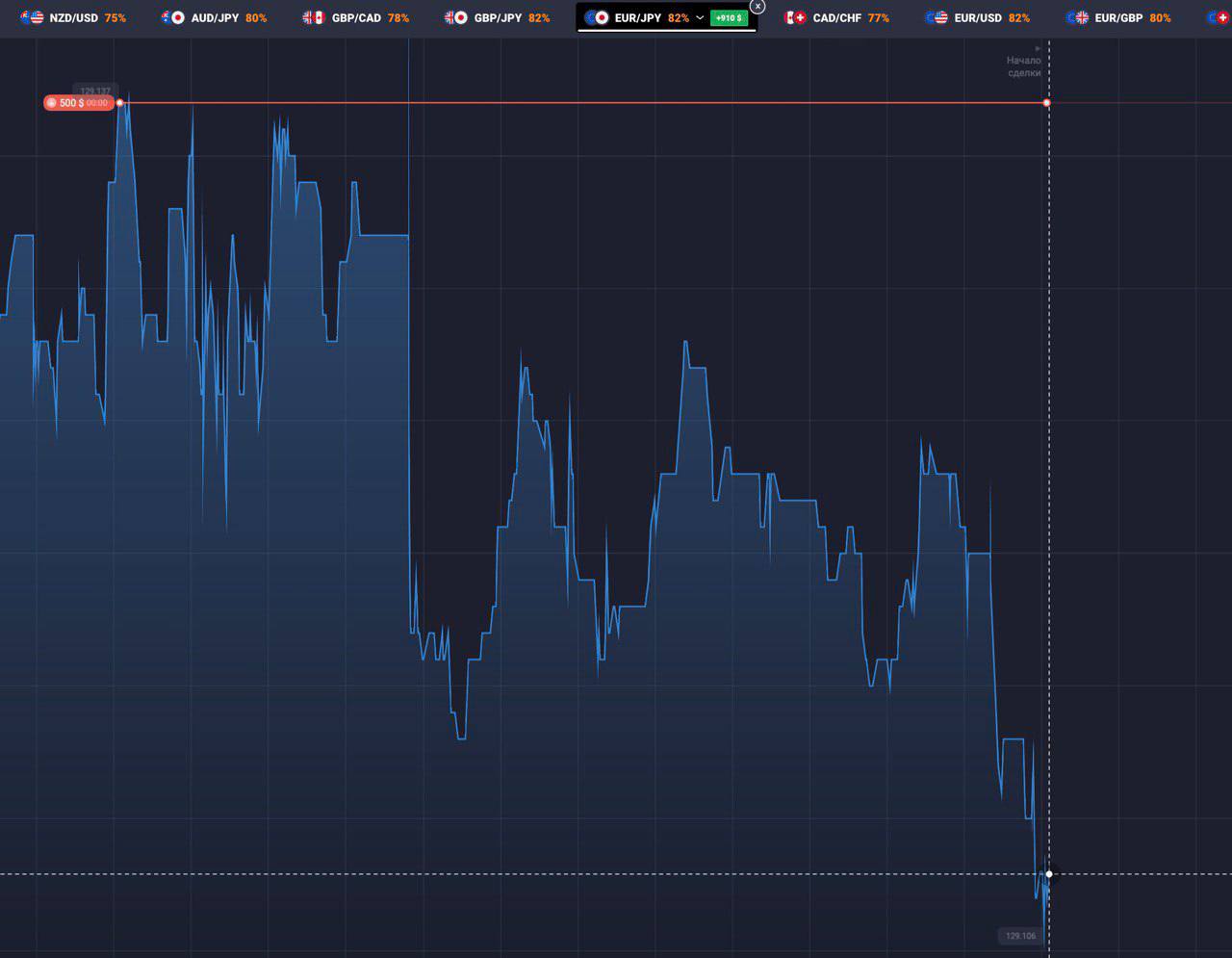
Task: Click the green +910 $ profit badge
Action: click(x=729, y=18)
